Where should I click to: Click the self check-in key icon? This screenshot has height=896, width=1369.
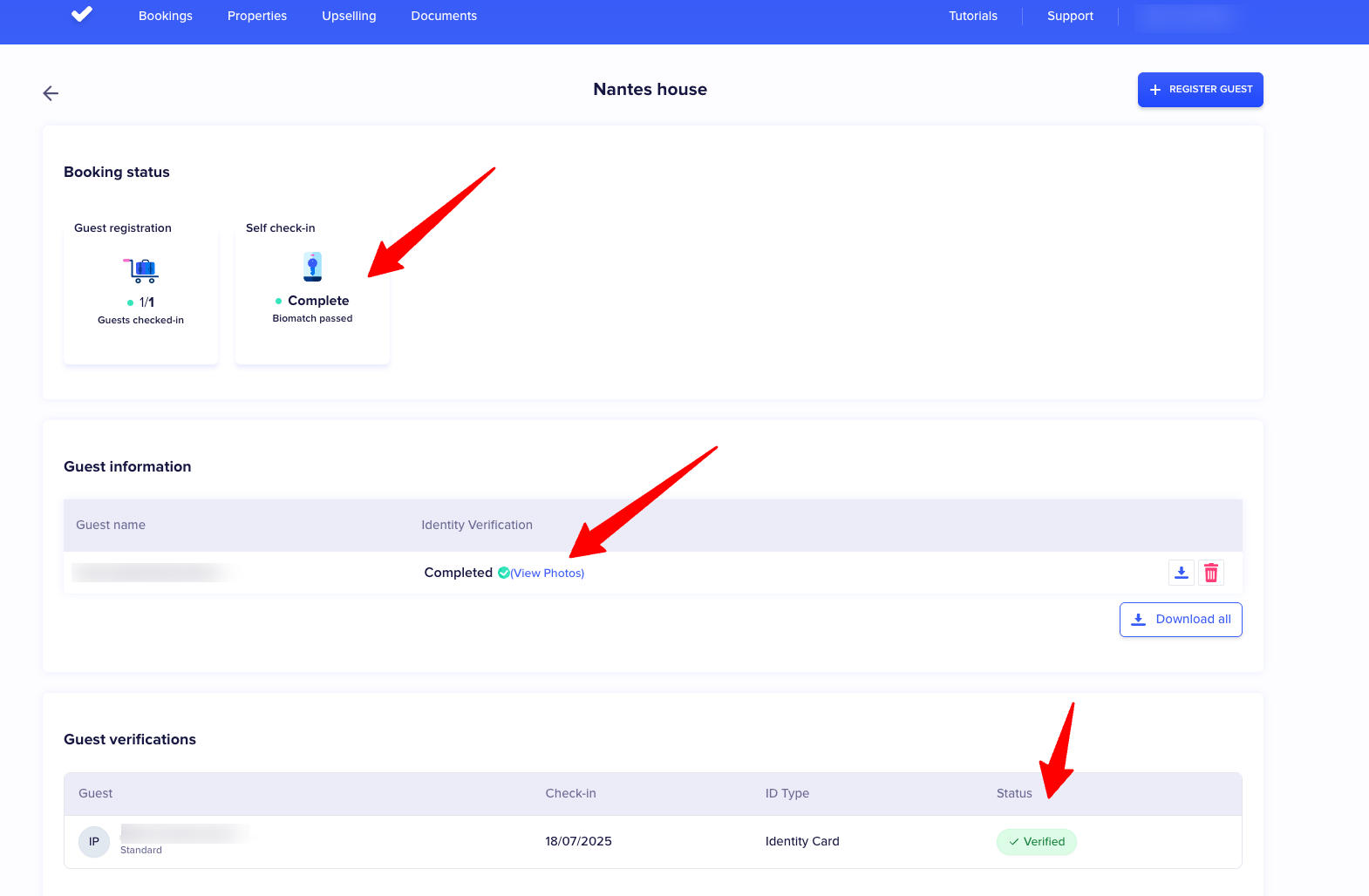312,267
